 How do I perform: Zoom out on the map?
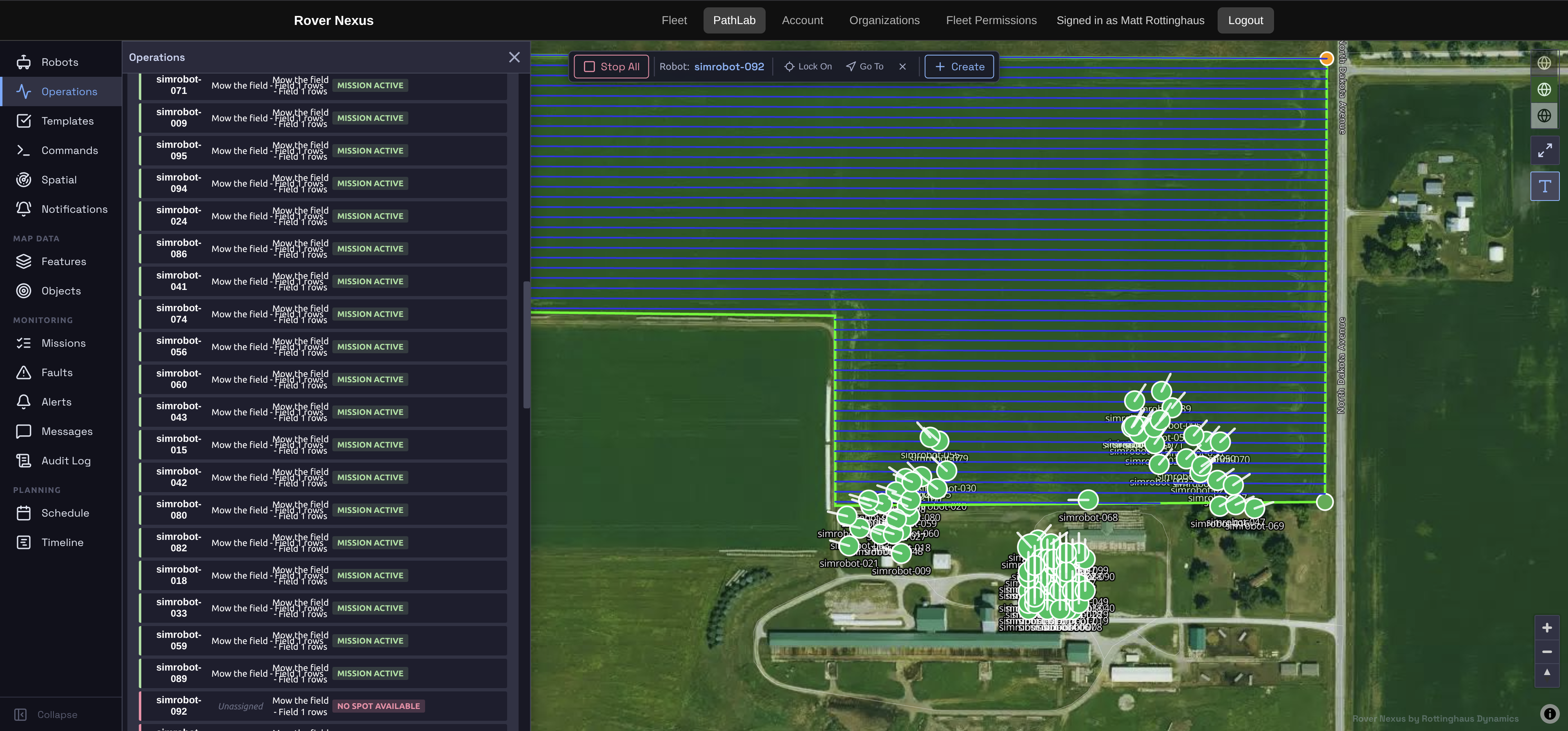[1547, 652]
